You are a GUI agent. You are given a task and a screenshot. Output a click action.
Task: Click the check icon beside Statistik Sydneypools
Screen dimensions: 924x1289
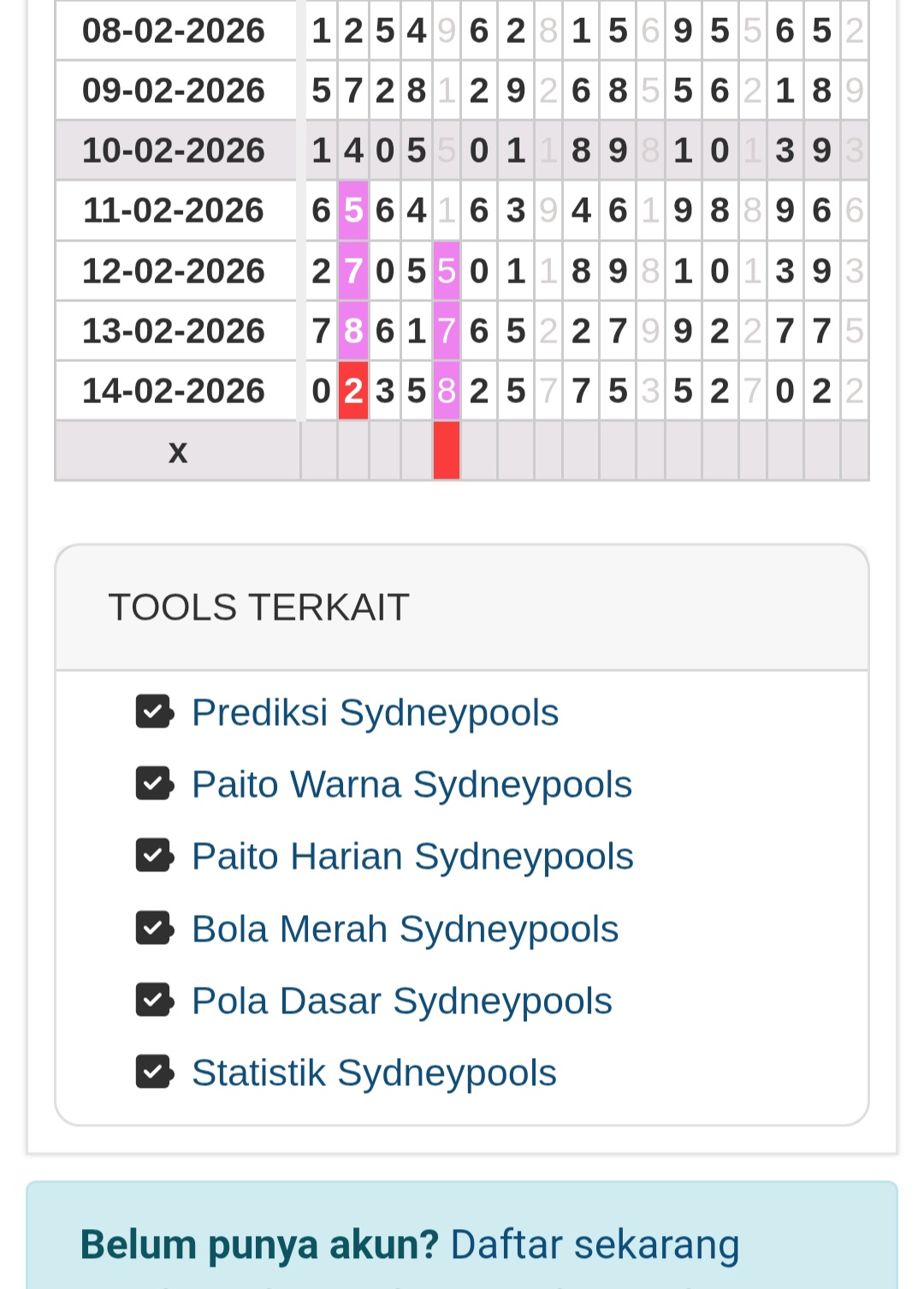click(x=154, y=1072)
